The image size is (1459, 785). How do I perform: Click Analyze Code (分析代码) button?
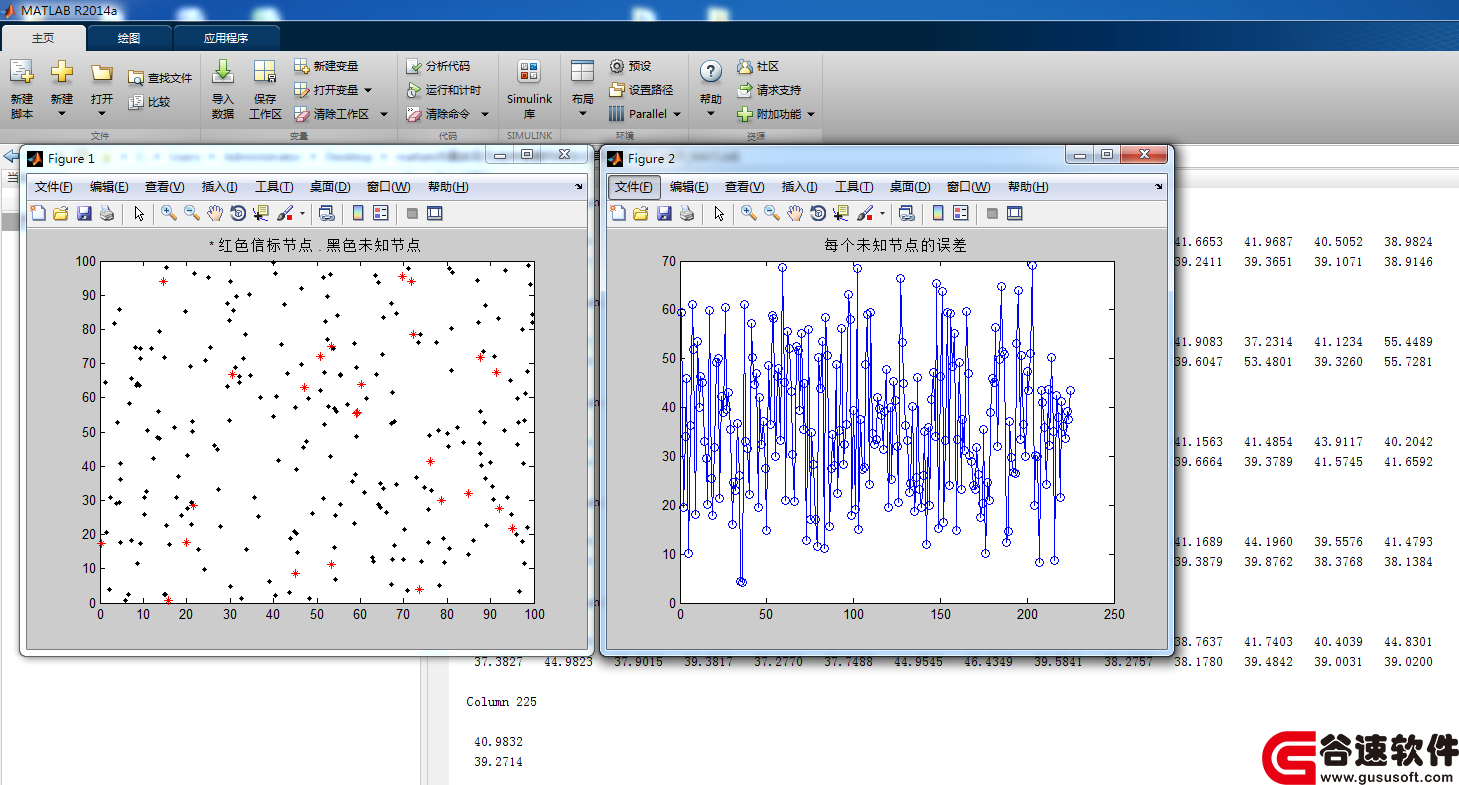pyautogui.click(x=438, y=66)
